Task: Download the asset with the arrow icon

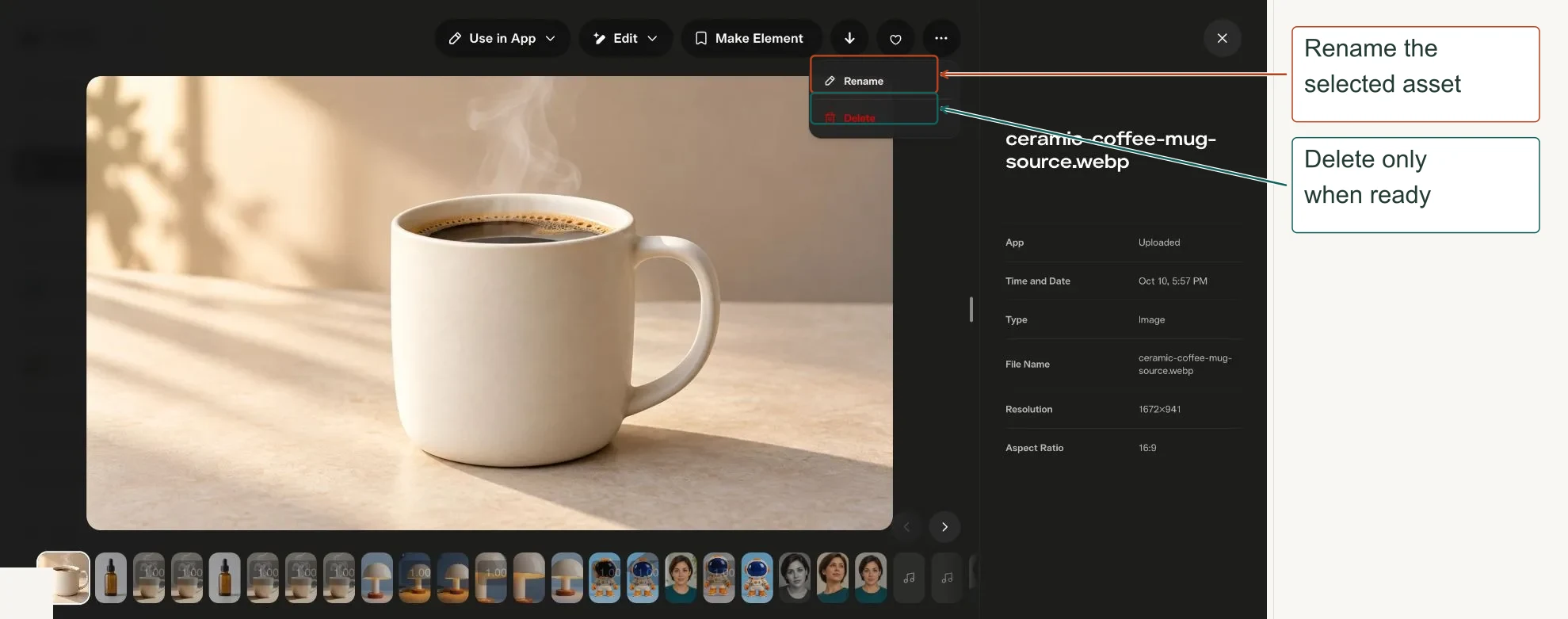Action: 849,38
